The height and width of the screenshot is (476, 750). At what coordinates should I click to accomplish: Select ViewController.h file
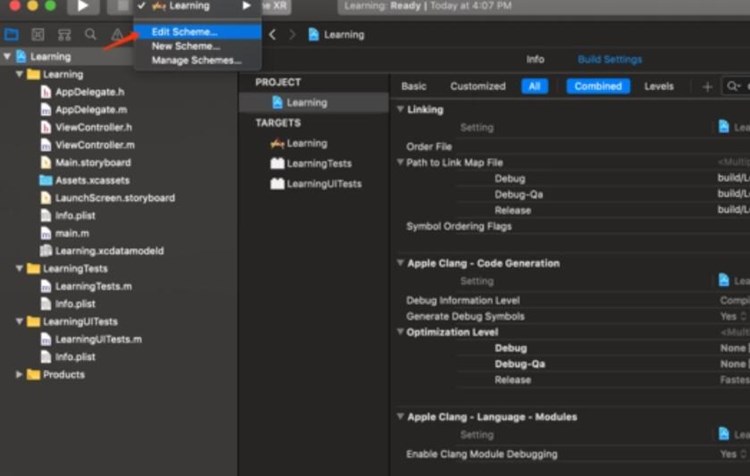tap(93, 127)
